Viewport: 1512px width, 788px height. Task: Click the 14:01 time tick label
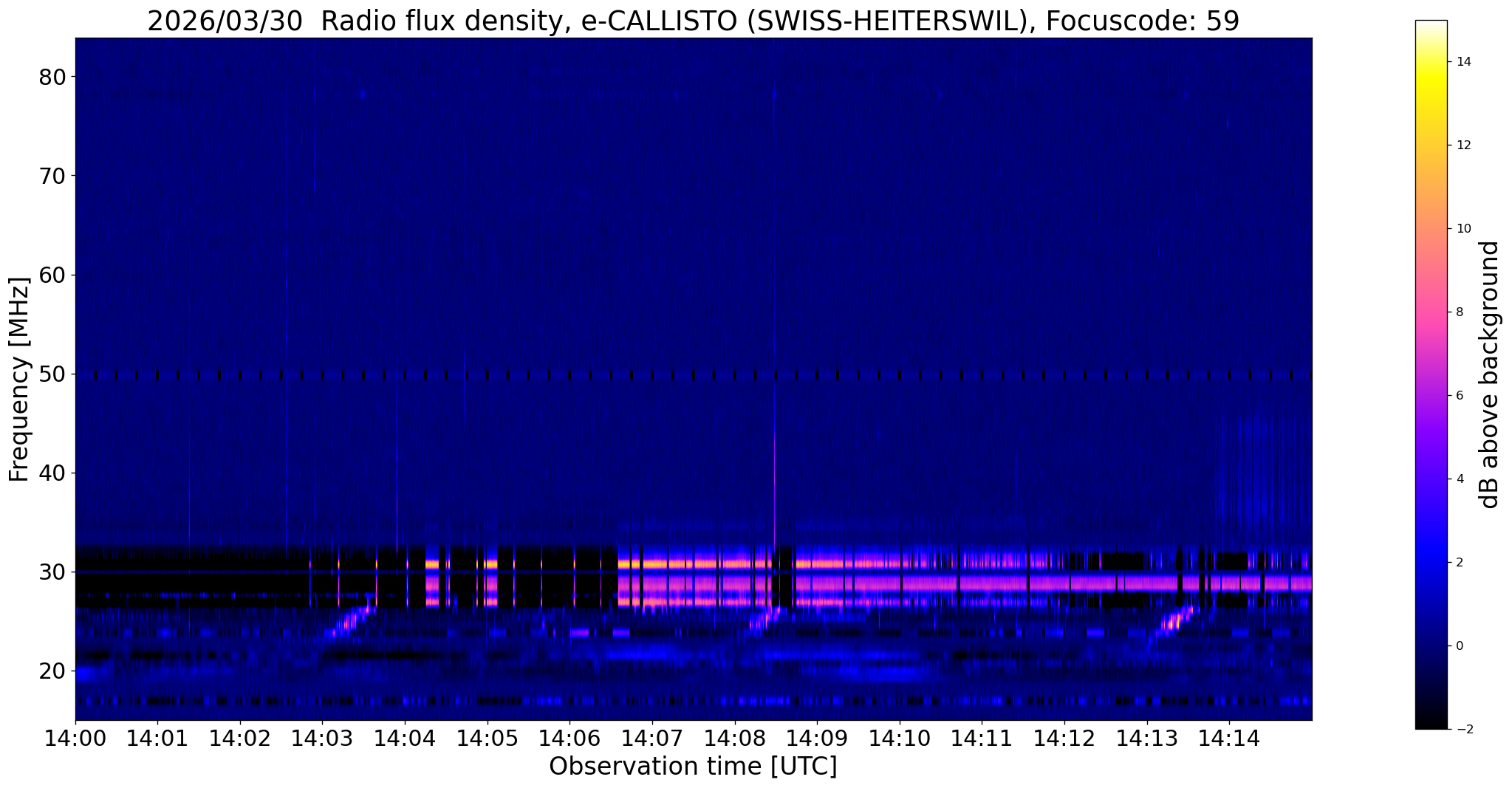(x=157, y=738)
